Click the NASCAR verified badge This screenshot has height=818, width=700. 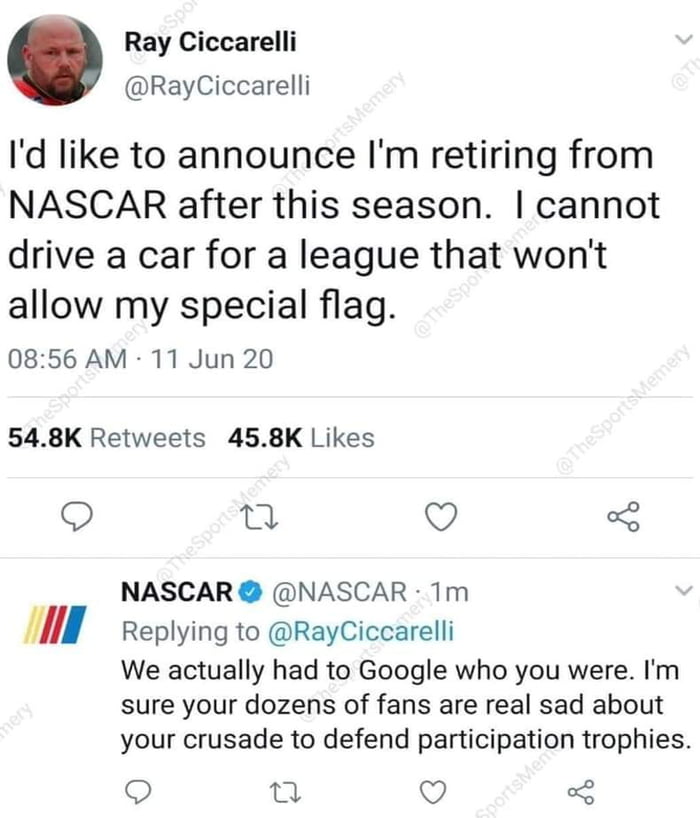coord(250,592)
